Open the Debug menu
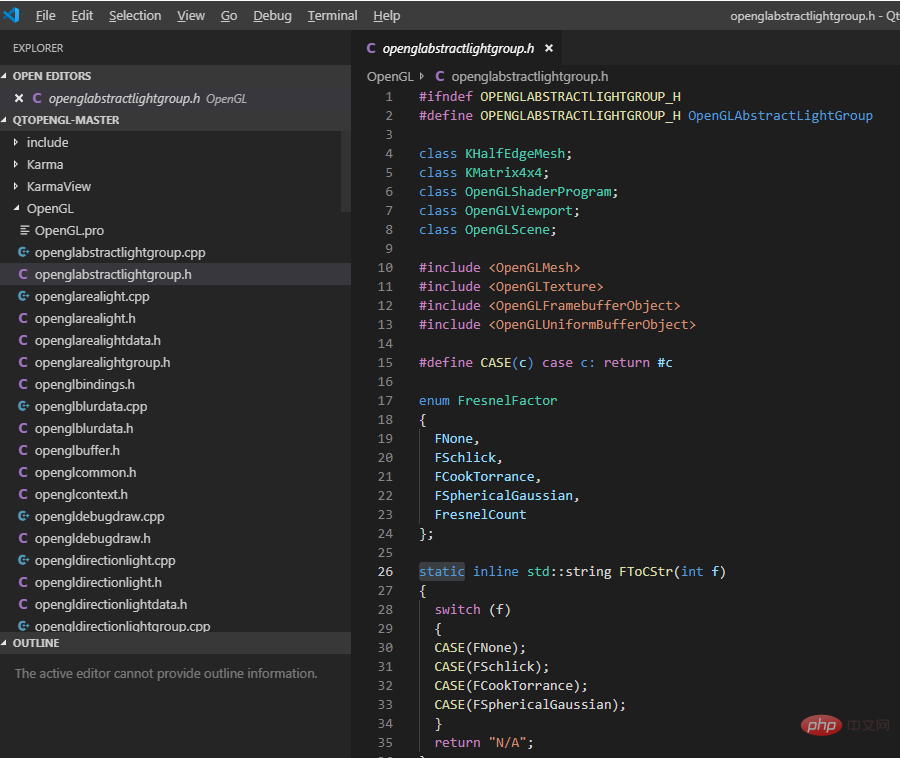 point(273,15)
